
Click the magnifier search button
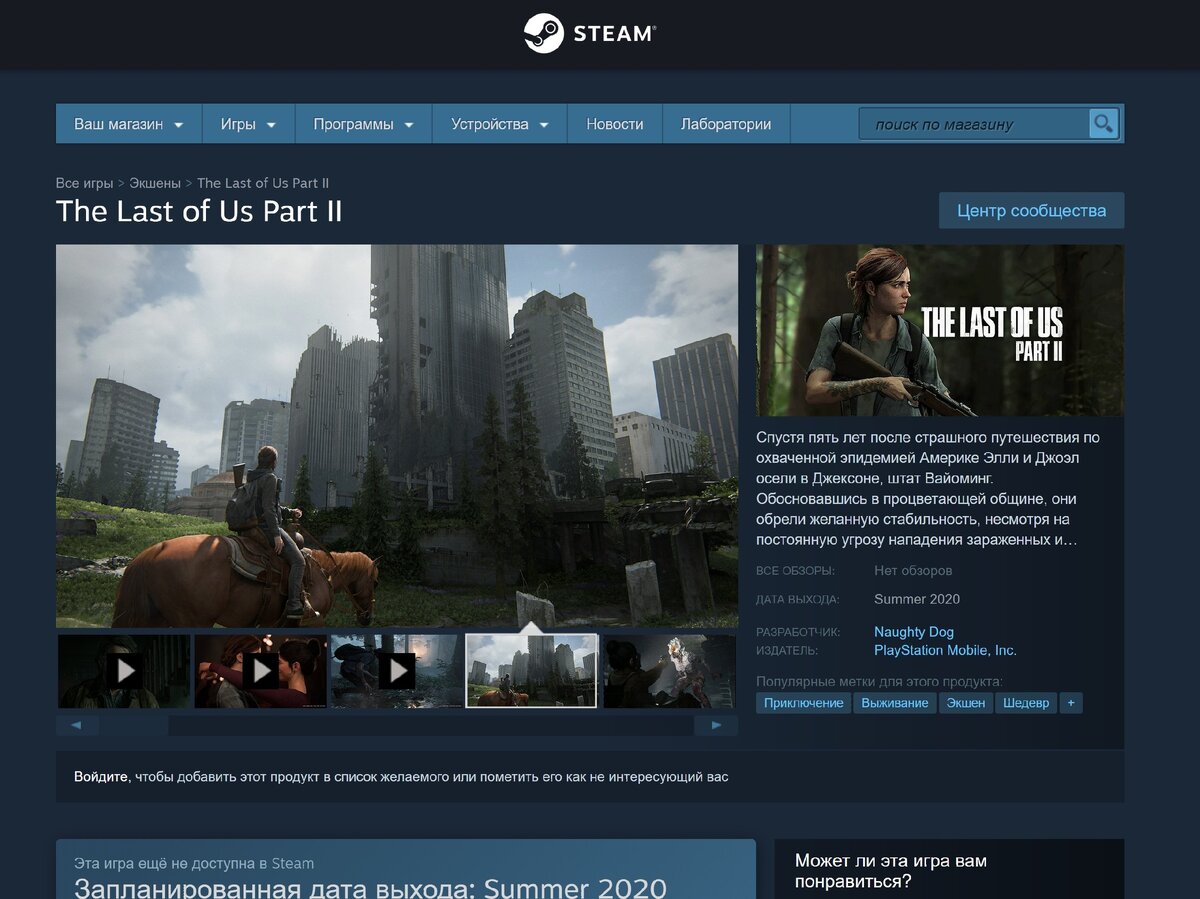(1103, 124)
